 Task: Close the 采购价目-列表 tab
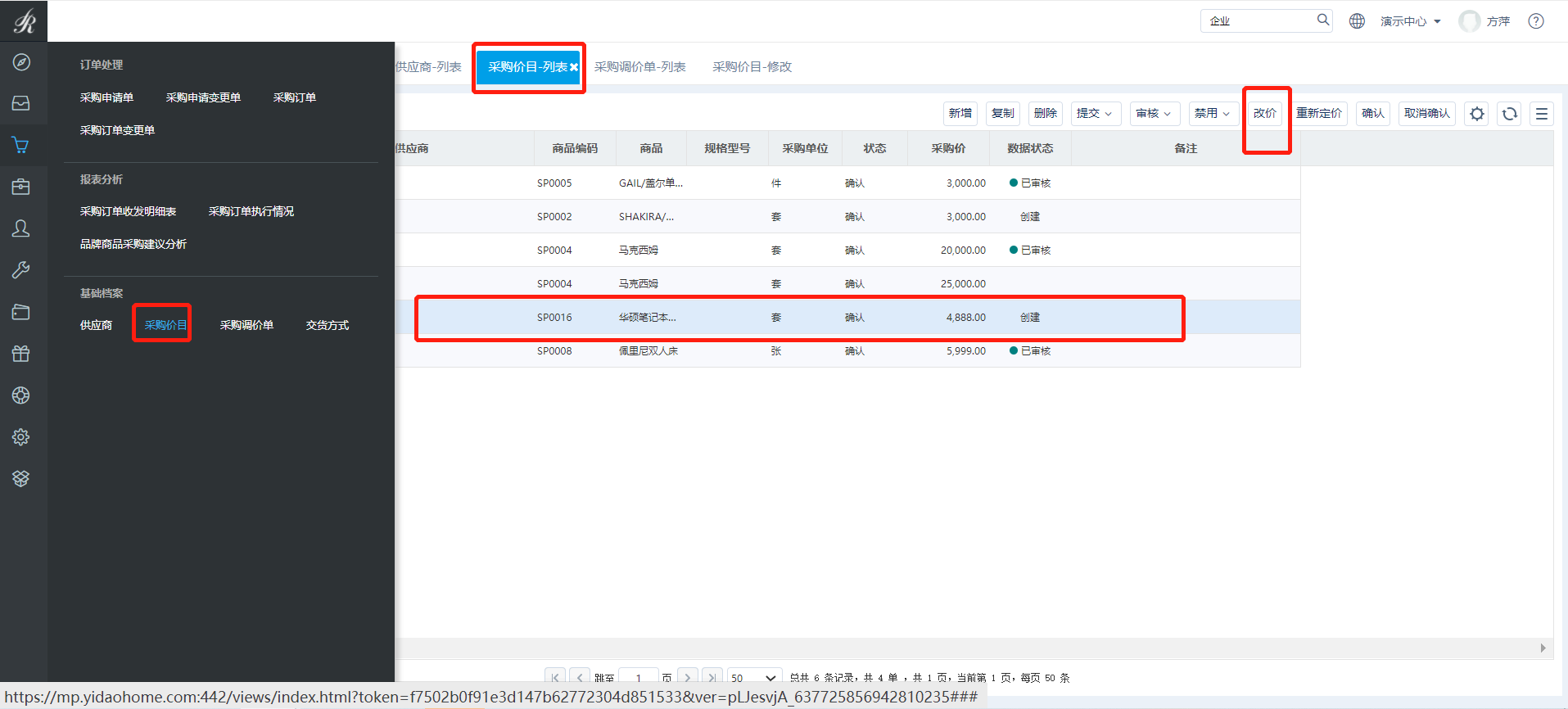click(x=574, y=67)
